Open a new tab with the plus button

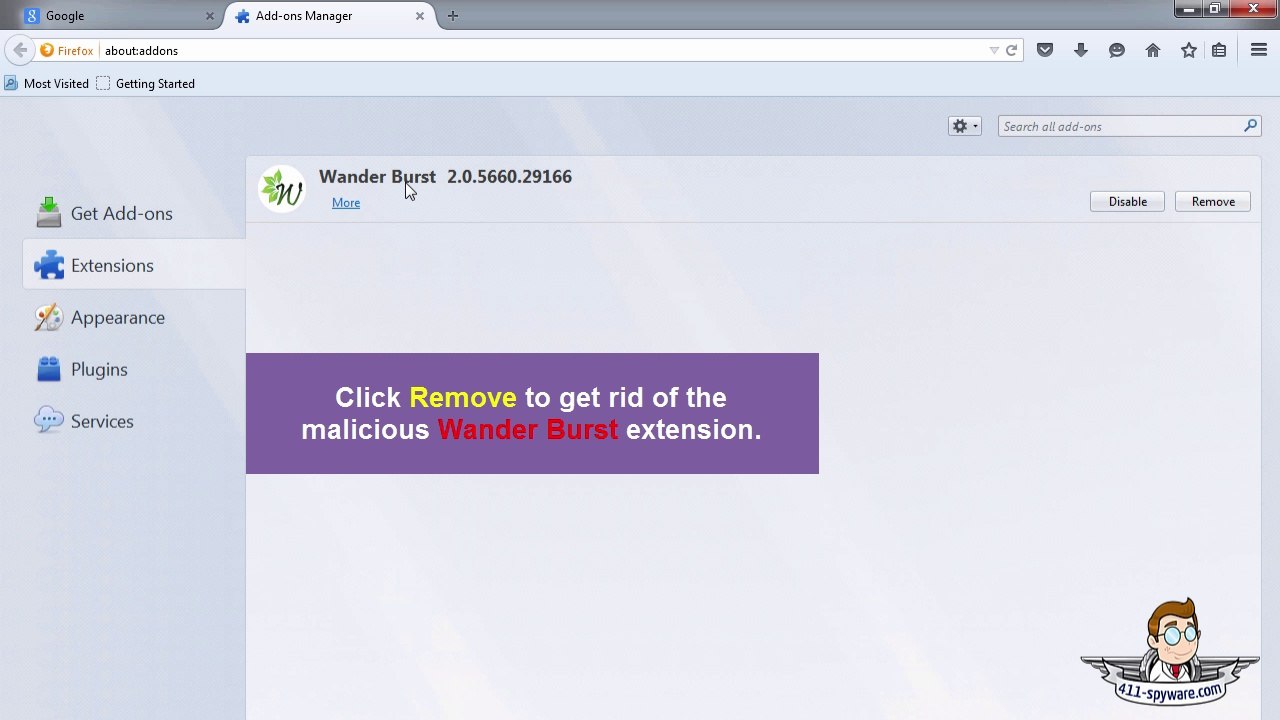point(453,16)
